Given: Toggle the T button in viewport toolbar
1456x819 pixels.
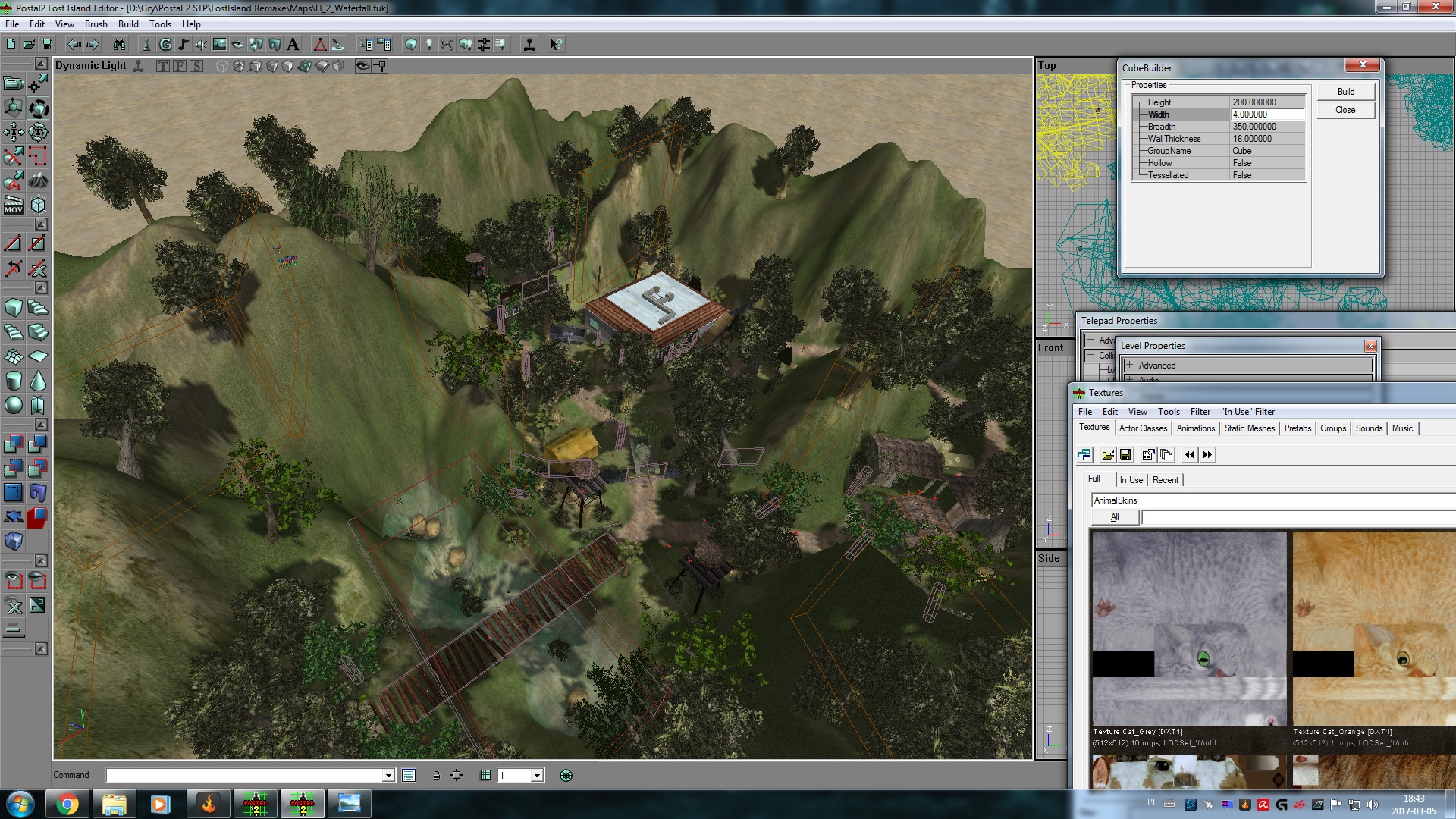Looking at the screenshot, I should click(x=163, y=66).
